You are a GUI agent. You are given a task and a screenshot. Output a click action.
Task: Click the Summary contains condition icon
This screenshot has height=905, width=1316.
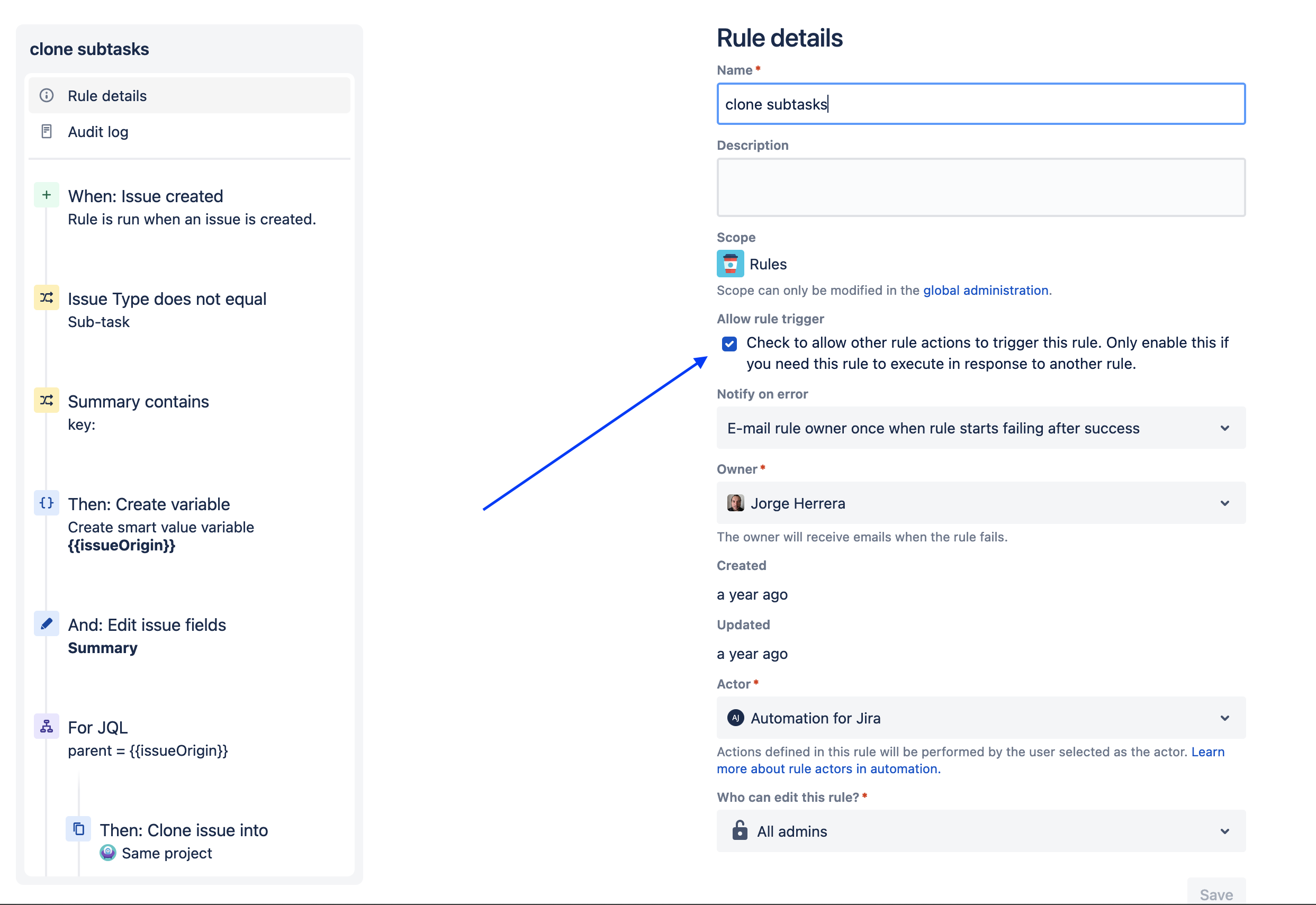pyautogui.click(x=46, y=400)
